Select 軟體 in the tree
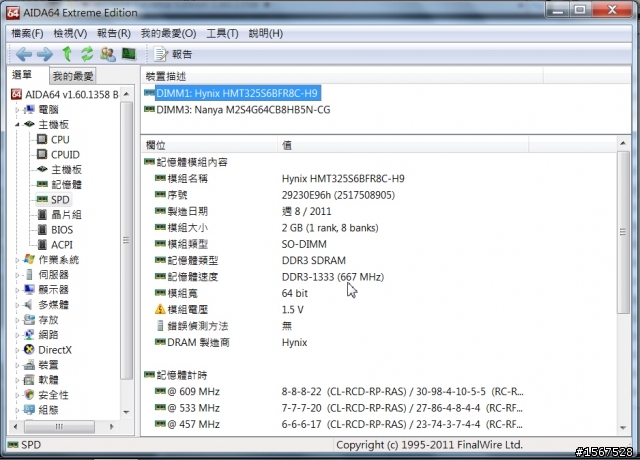 tap(49, 380)
